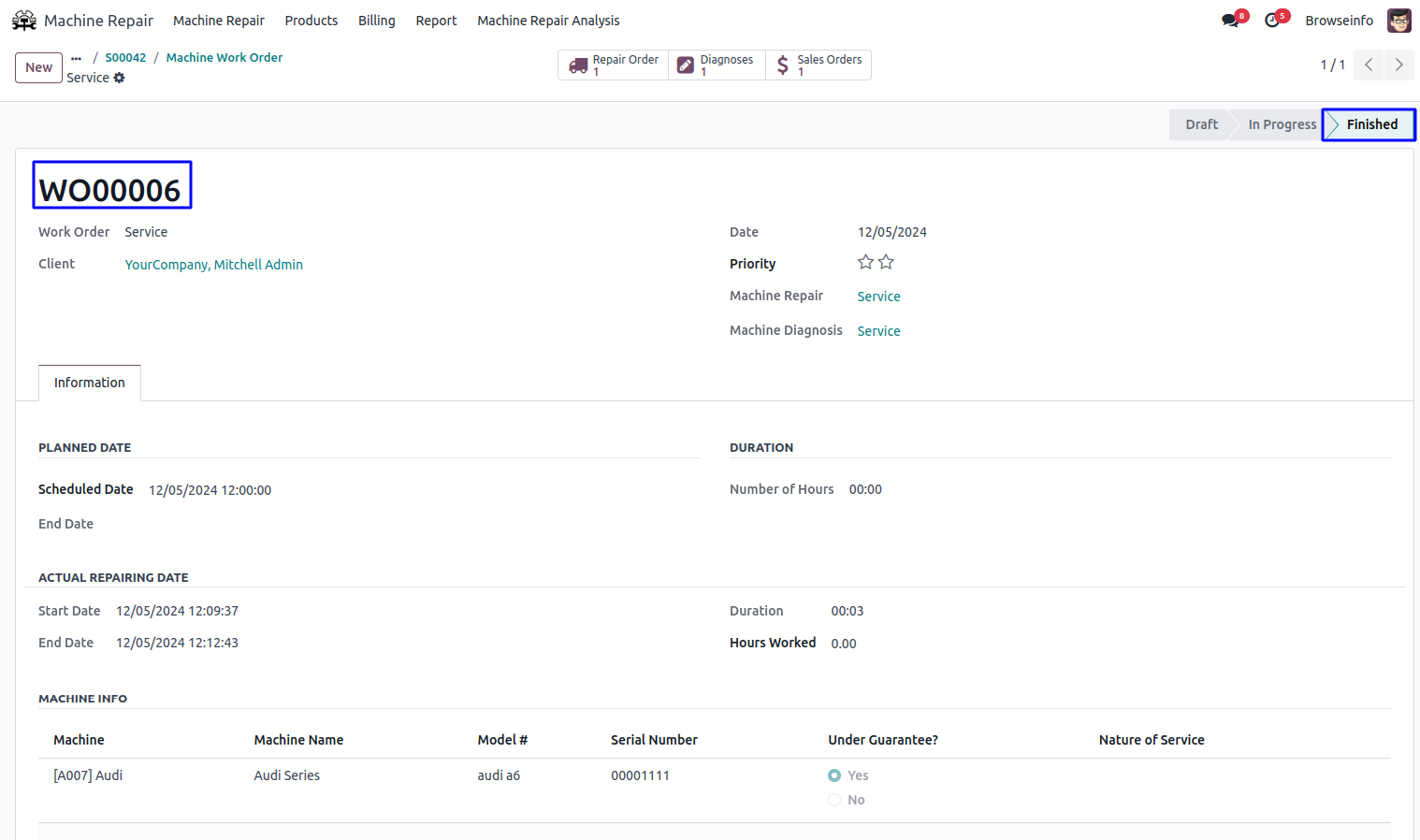Click the user avatar picture

(1398, 21)
